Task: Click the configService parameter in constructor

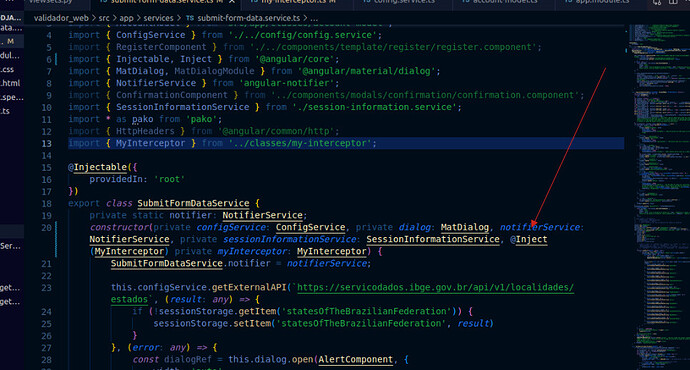Action: (231, 227)
